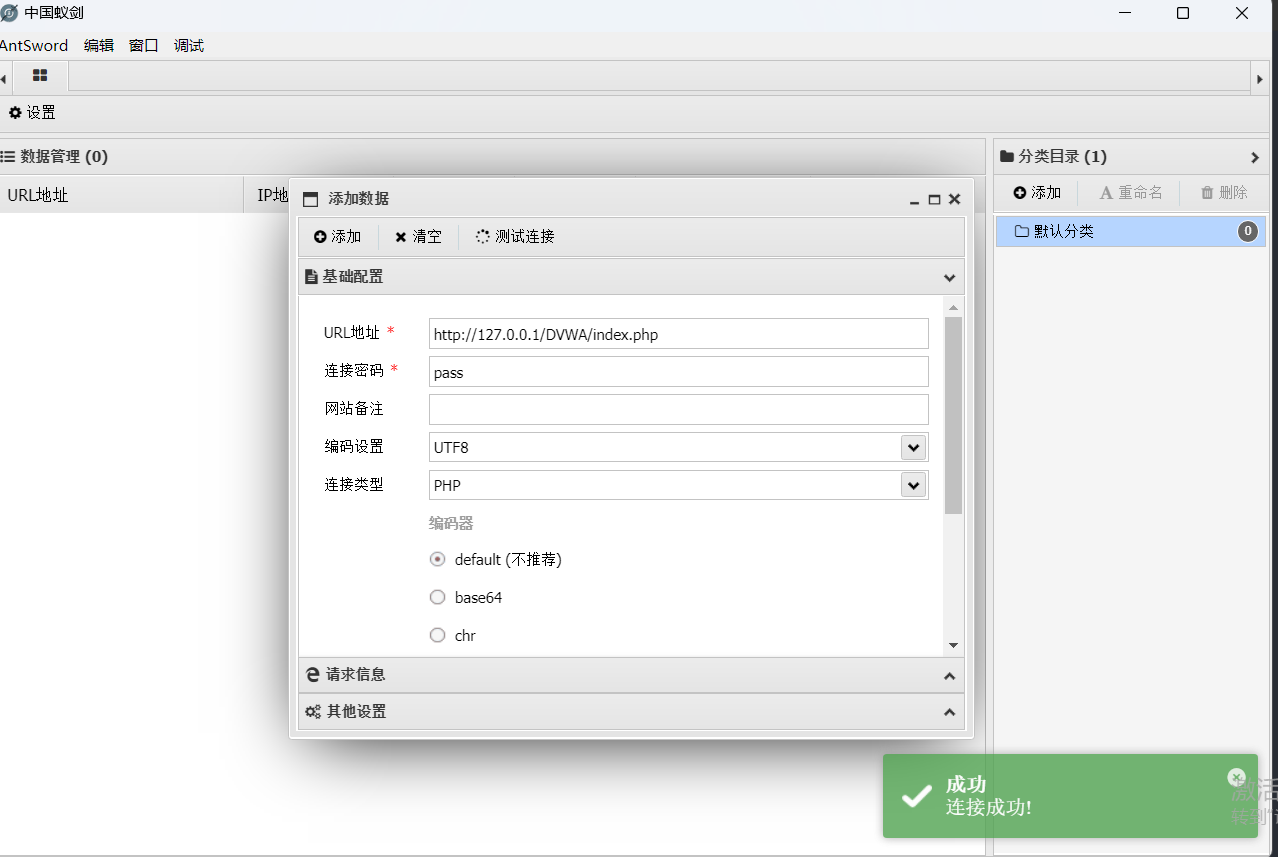Screen dimensions: 1278x857
Task: Collapse the 基础配置 section
Action: (x=950, y=277)
